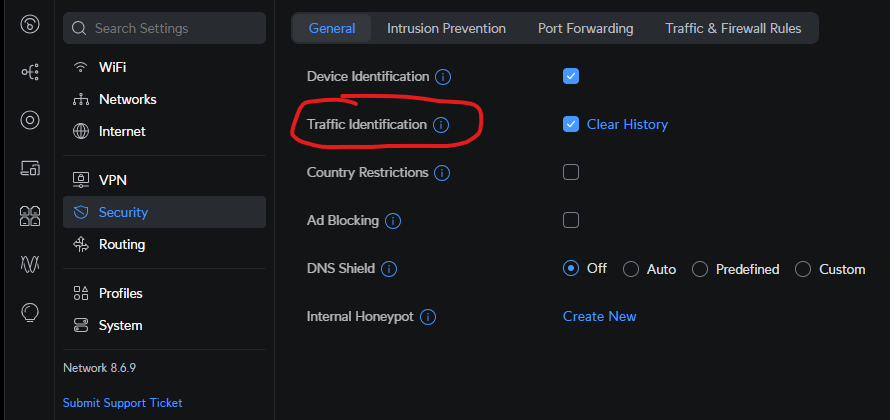Click the info icon next to Traffic Identification

[x=441, y=125]
